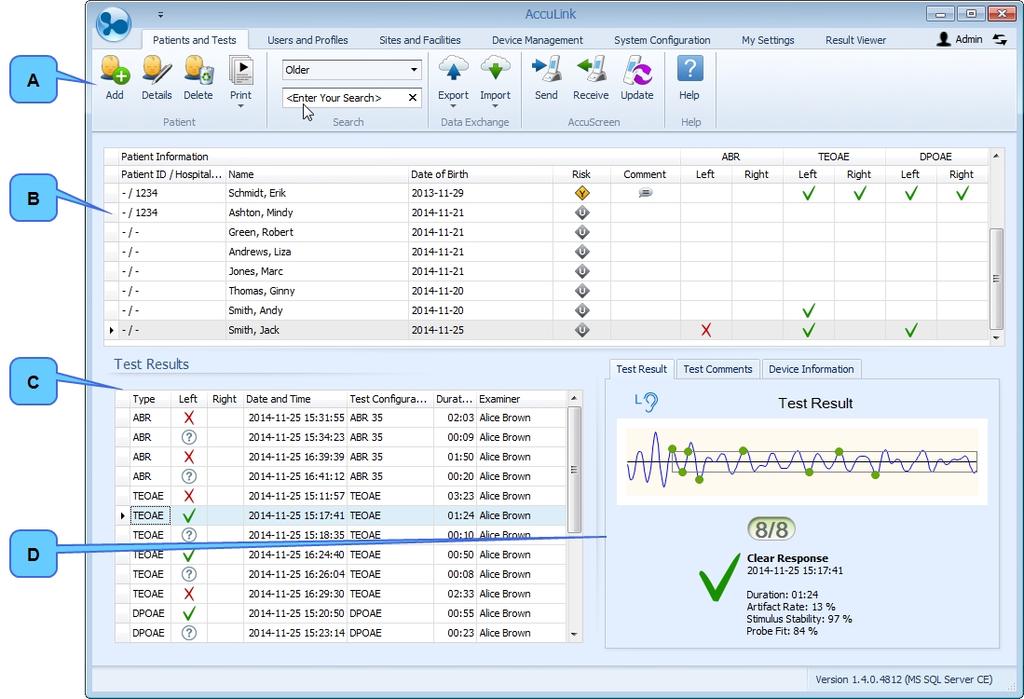Select the Patients and Tests tab
Screen dimensions: 1024x699
(195, 40)
